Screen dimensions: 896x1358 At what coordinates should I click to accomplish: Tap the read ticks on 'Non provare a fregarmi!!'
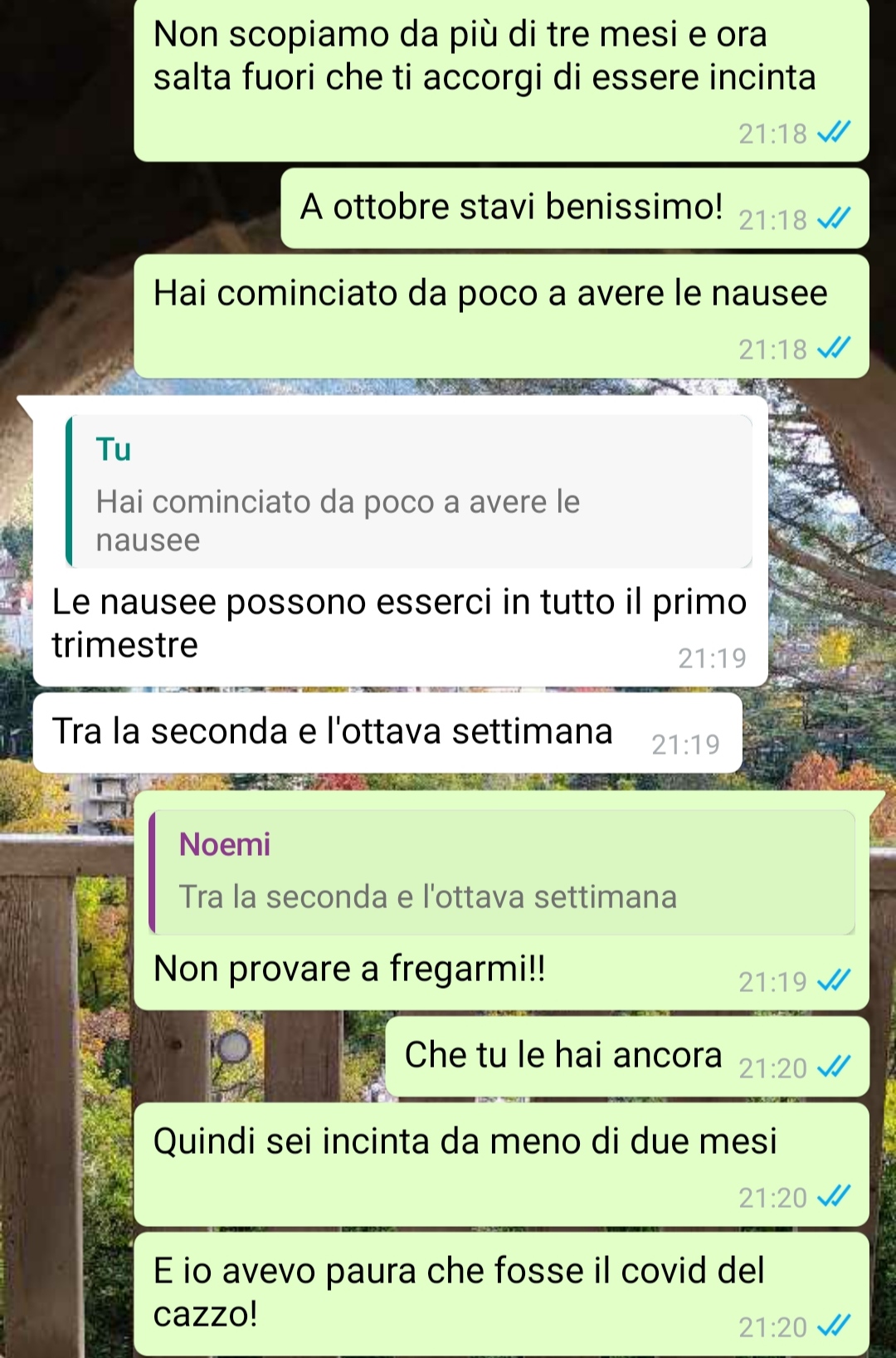tap(834, 980)
